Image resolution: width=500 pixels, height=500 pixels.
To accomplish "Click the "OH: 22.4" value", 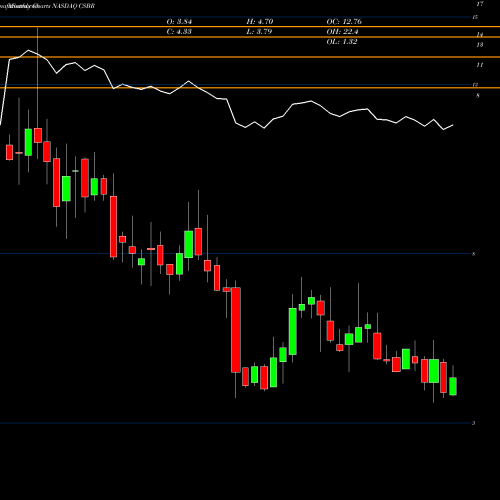I will click(x=342, y=32).
